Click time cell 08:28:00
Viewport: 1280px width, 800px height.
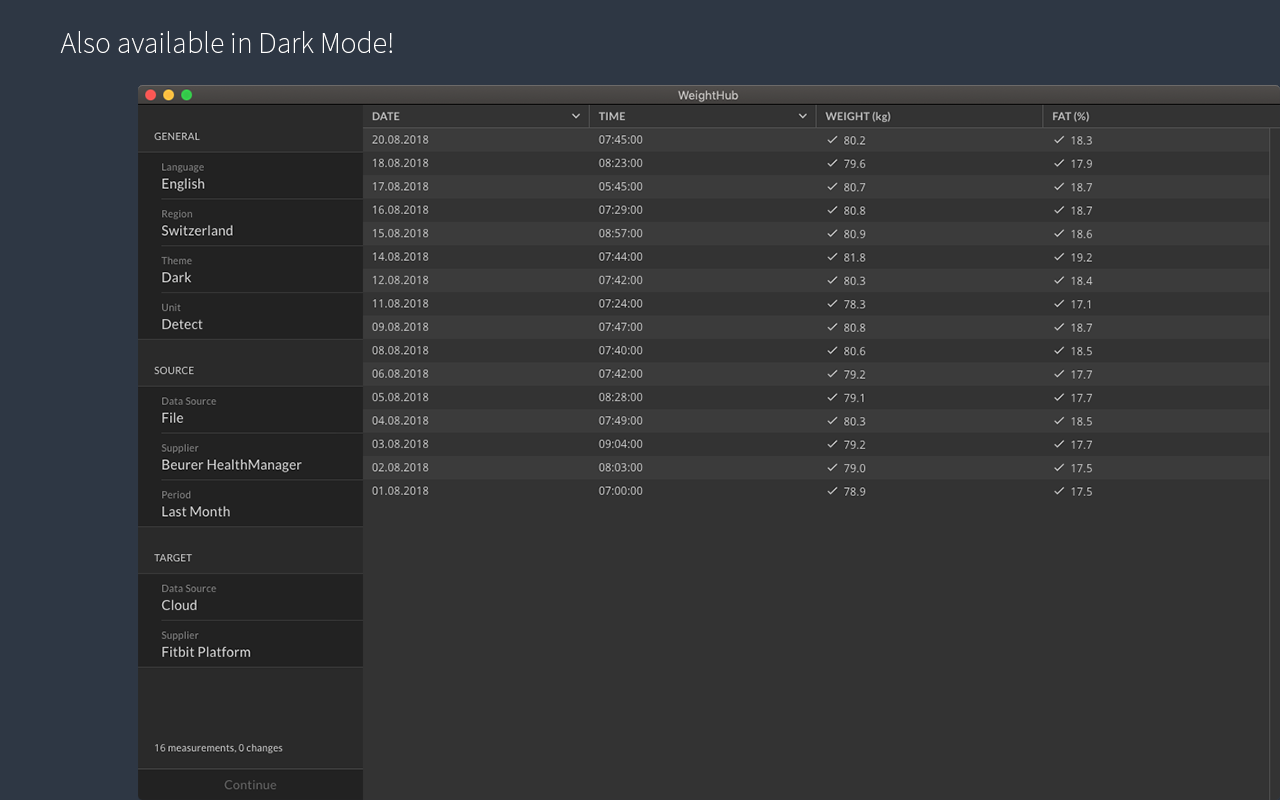click(x=621, y=397)
